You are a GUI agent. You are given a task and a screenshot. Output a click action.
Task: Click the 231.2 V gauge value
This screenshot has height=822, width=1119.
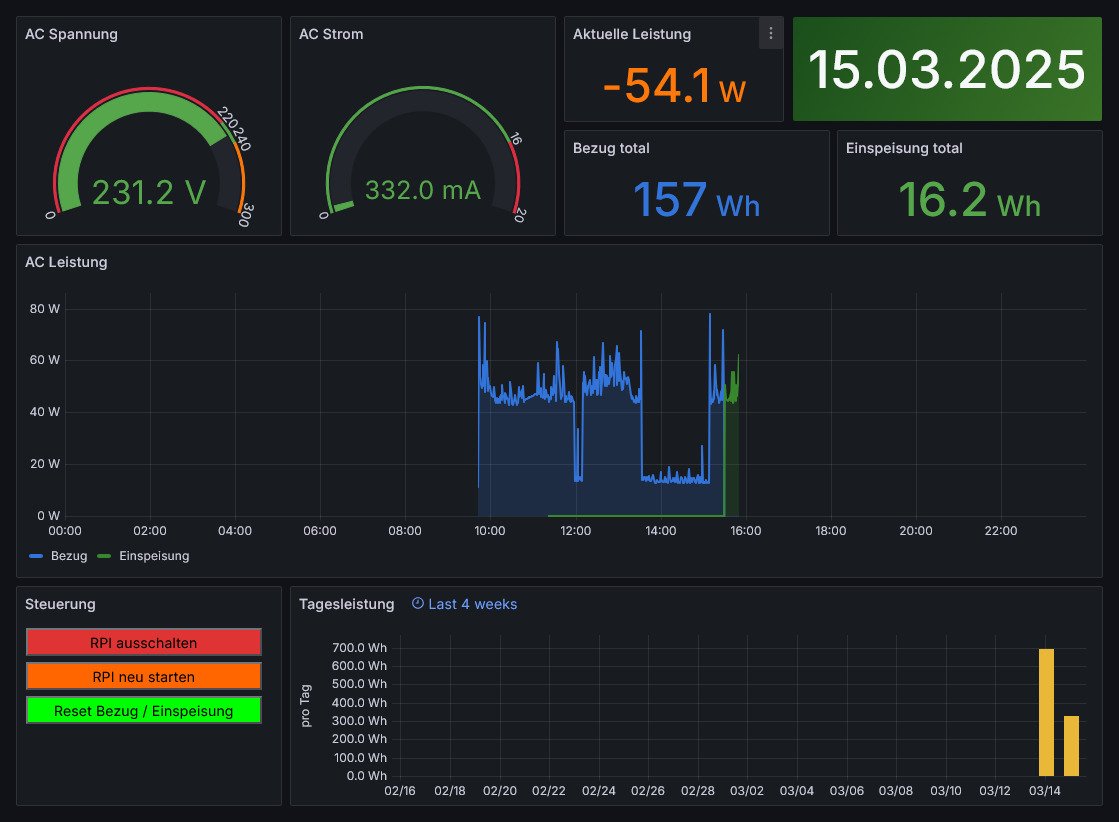coord(149,192)
